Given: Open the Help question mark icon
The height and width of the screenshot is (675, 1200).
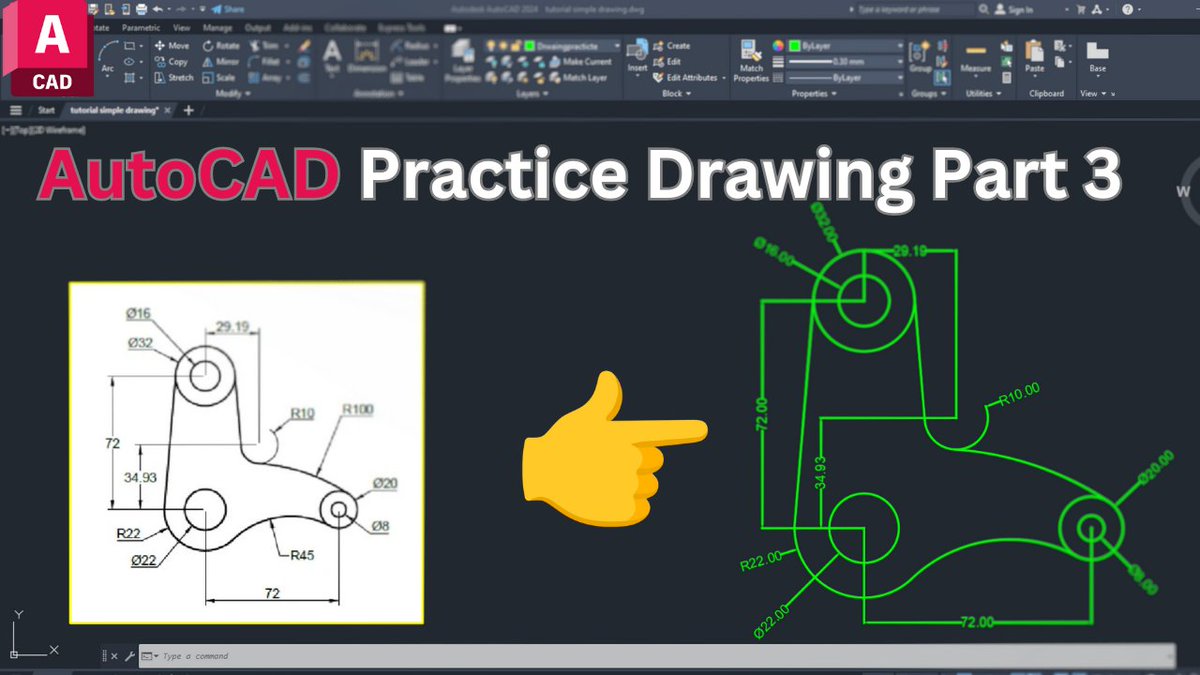Looking at the screenshot, I should tap(1128, 9).
